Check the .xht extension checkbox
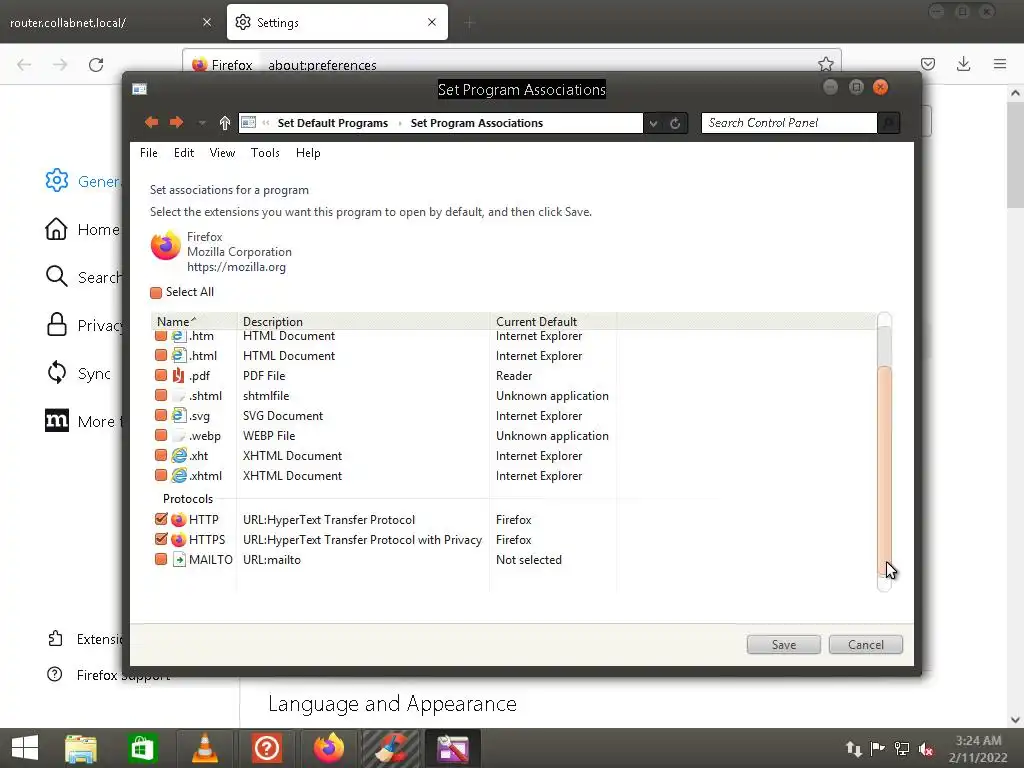The width and height of the screenshot is (1024, 768). pos(161,455)
